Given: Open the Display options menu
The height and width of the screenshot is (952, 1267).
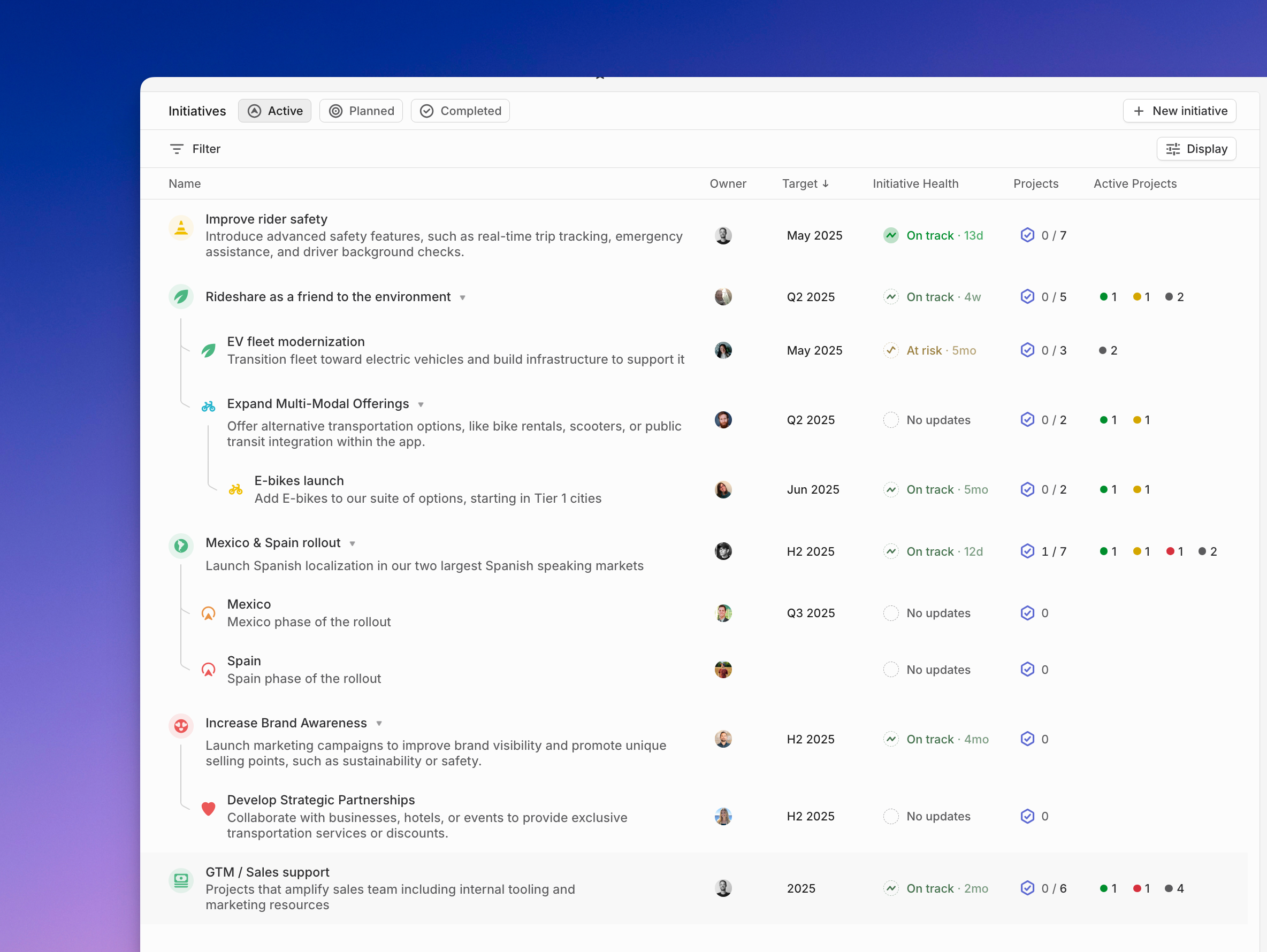Looking at the screenshot, I should coord(1196,149).
